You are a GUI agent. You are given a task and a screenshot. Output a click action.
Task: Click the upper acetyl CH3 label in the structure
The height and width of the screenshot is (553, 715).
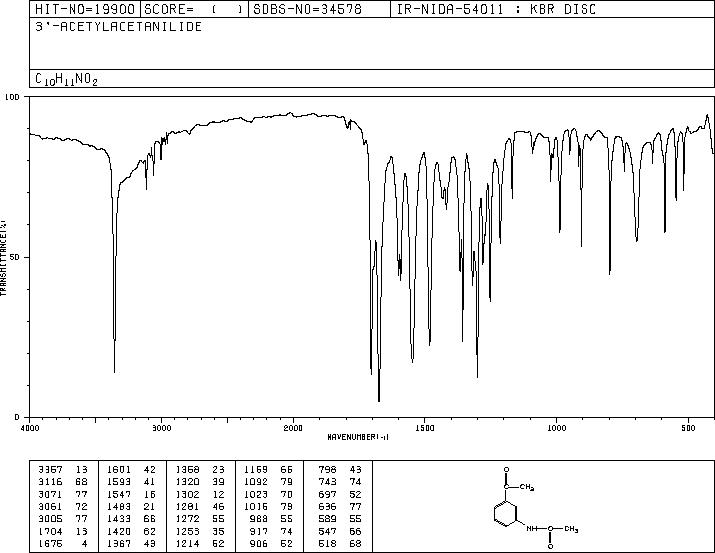click(x=527, y=487)
